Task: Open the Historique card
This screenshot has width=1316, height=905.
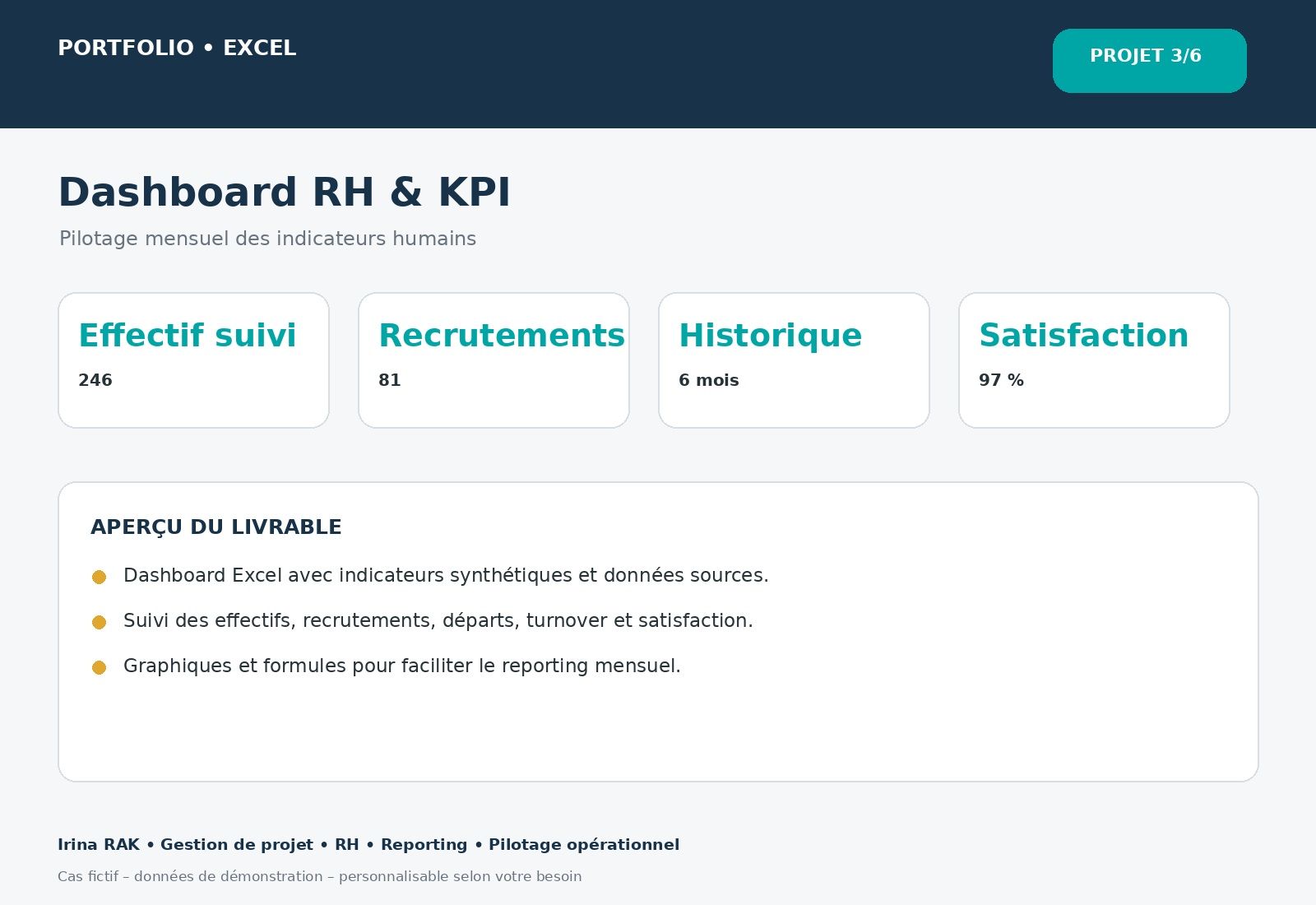Action: 794,360
